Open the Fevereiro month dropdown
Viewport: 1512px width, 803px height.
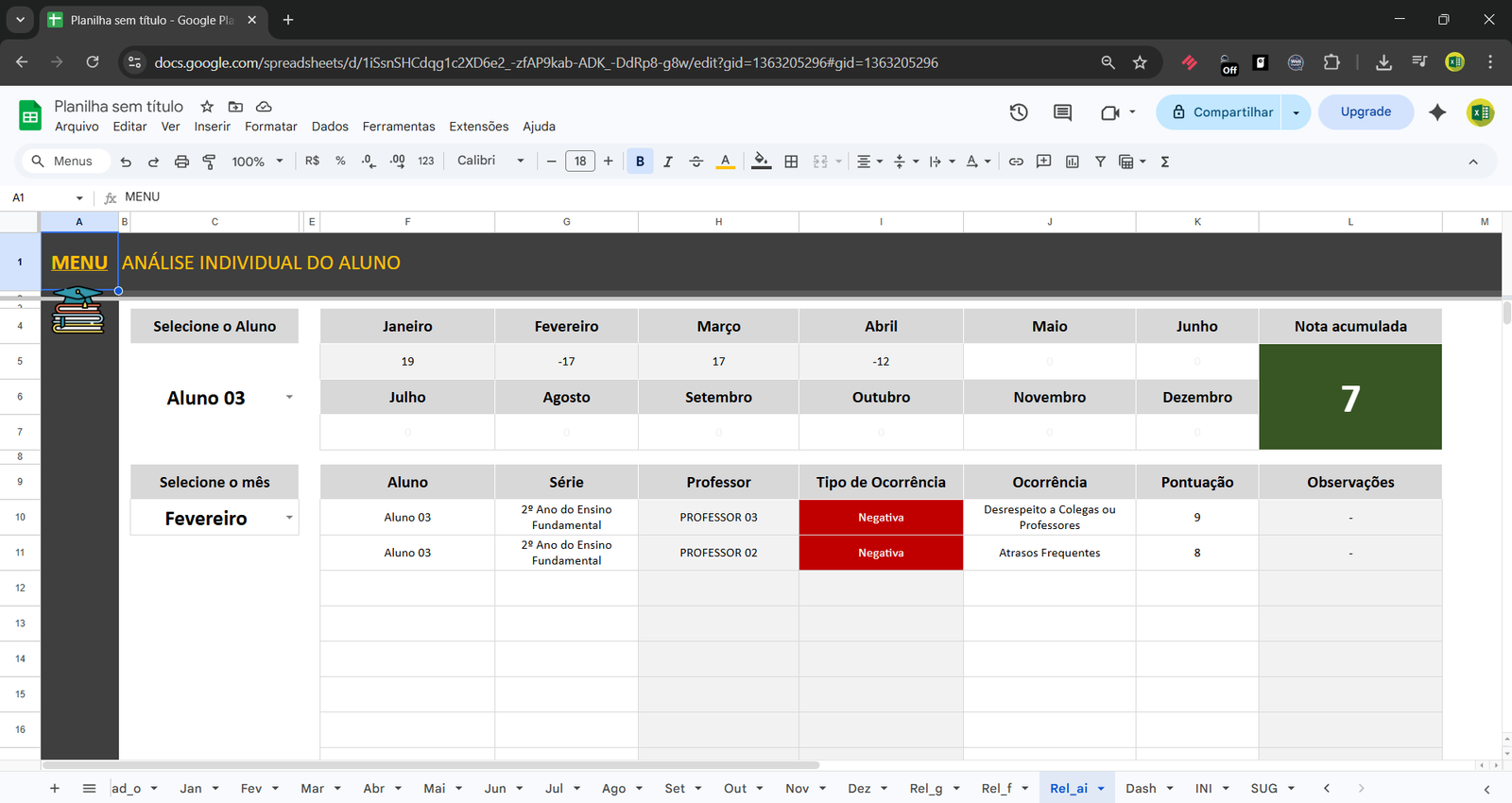[x=289, y=518]
